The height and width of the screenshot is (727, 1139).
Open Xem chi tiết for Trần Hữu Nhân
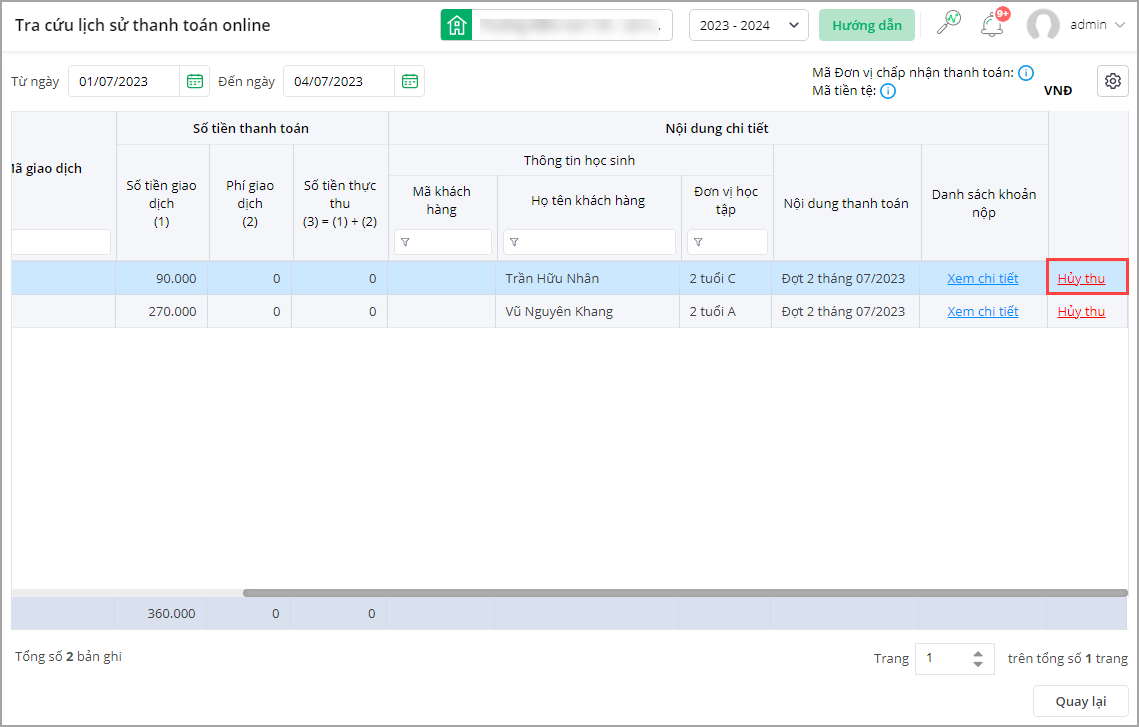tap(982, 278)
